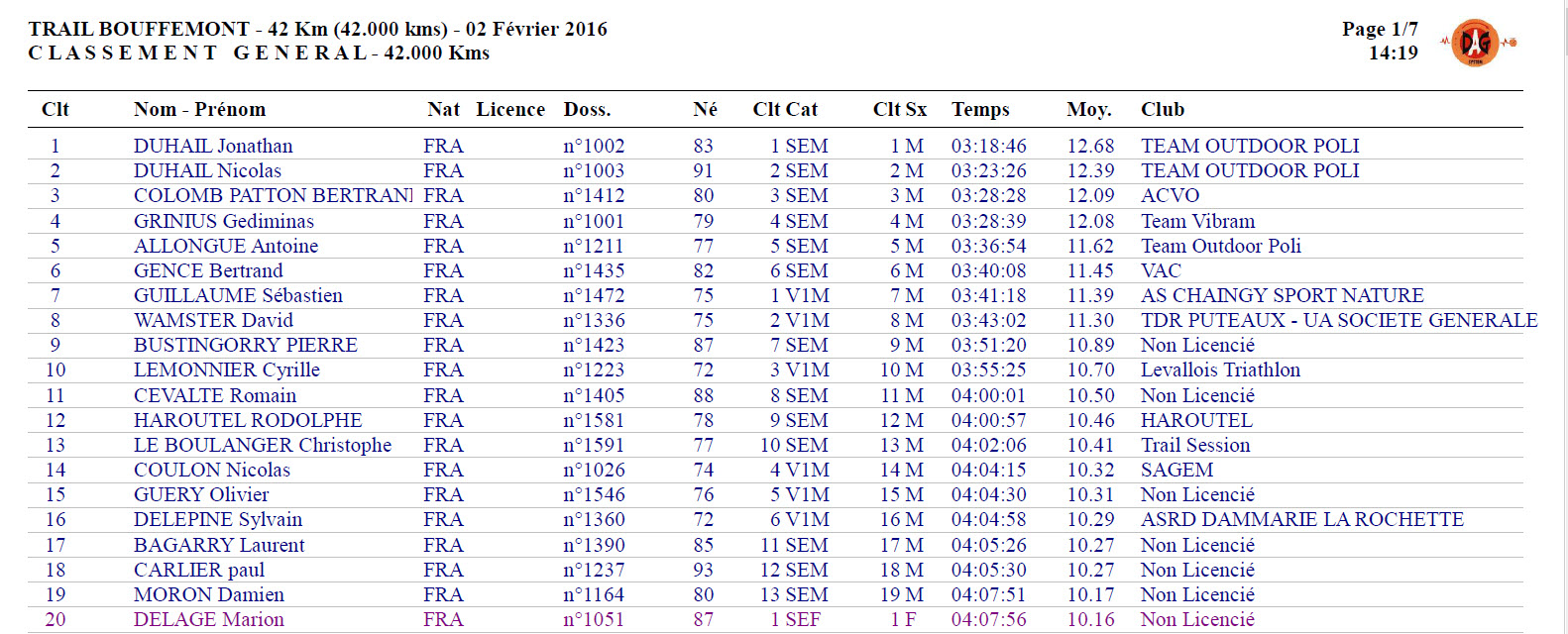
Task: Click the 'Moy.' column header
Action: pos(1088,109)
